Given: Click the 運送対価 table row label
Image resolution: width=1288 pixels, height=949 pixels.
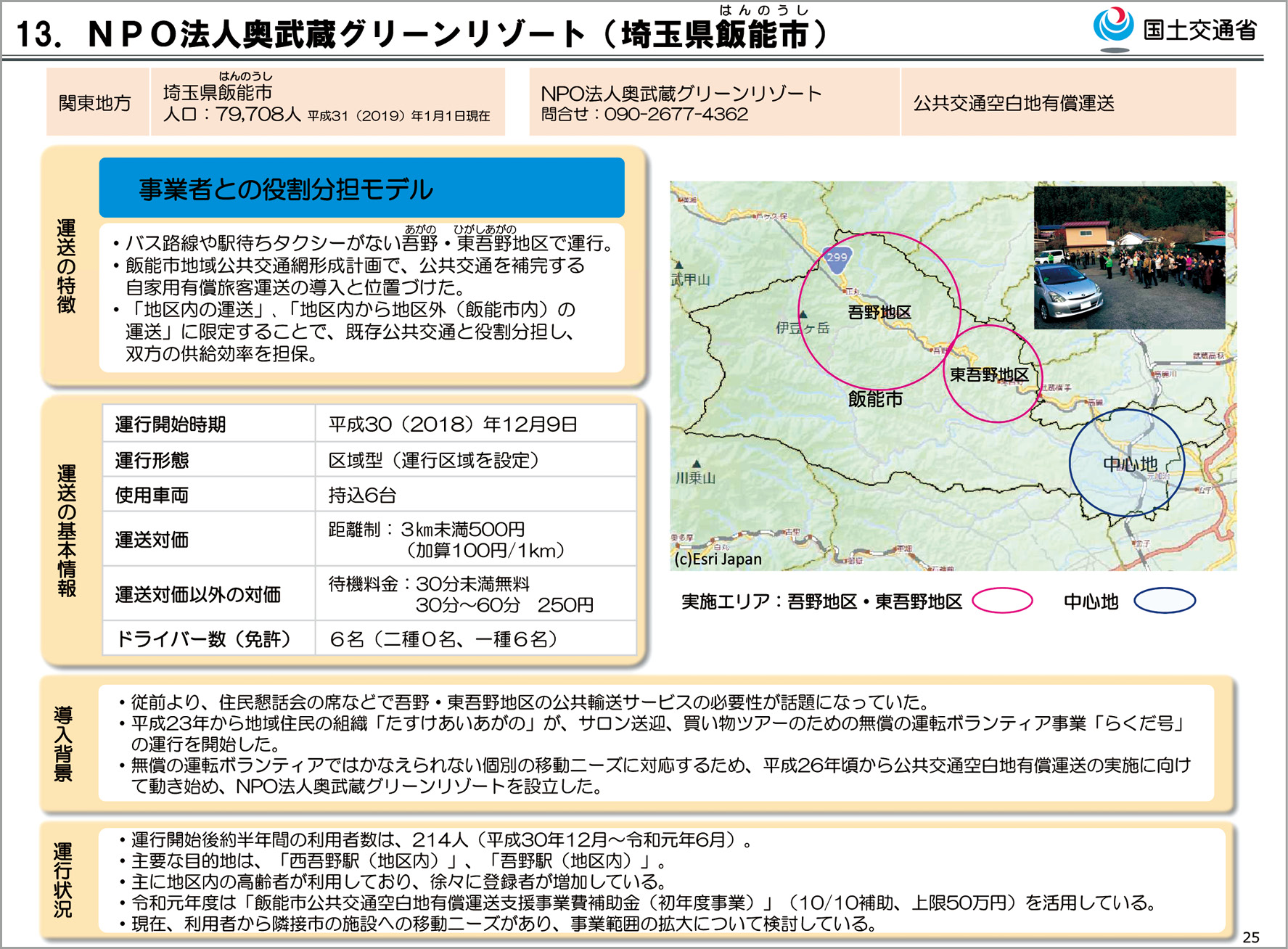Looking at the screenshot, I should coord(152,540).
